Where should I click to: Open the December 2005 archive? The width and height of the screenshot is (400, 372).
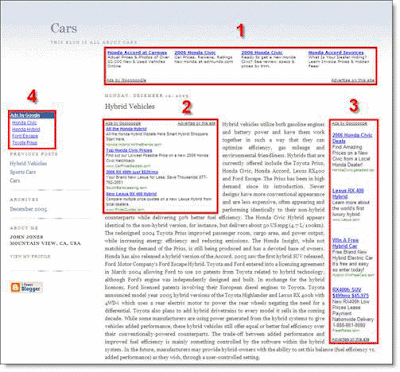click(x=28, y=209)
